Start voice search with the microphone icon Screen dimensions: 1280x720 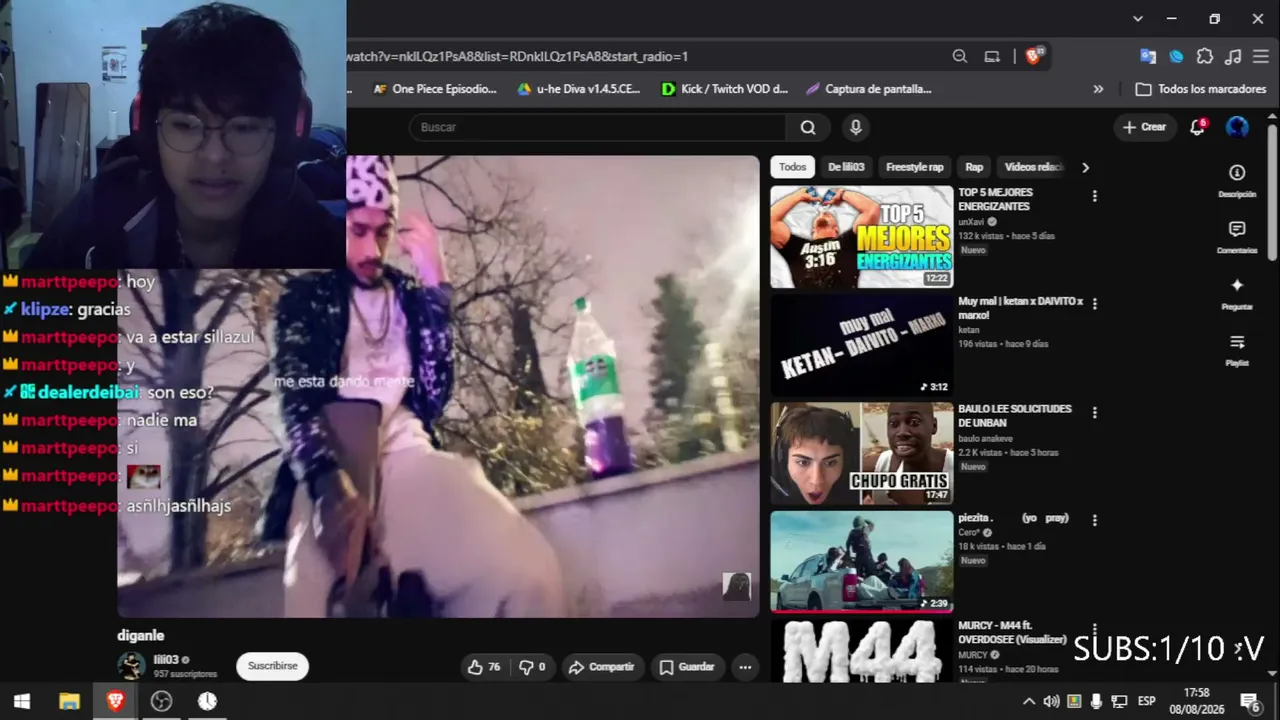point(855,127)
